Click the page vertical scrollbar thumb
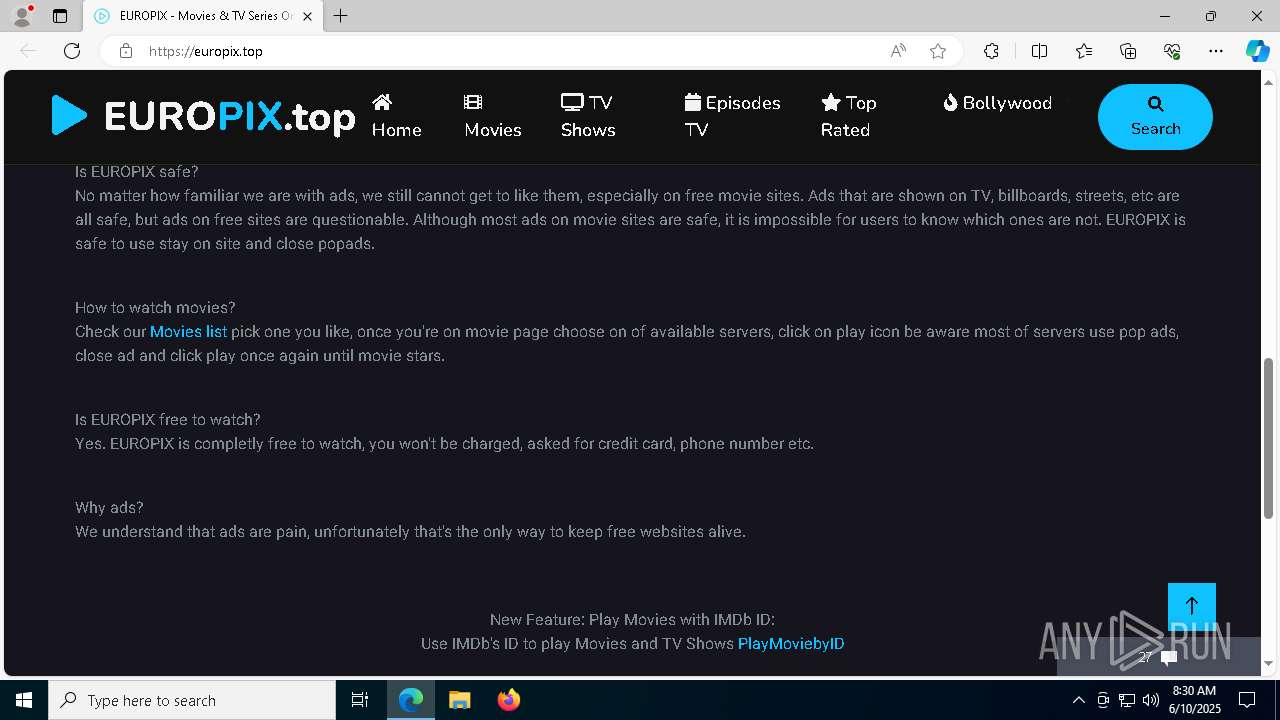1280x720 pixels. coord(1269,437)
